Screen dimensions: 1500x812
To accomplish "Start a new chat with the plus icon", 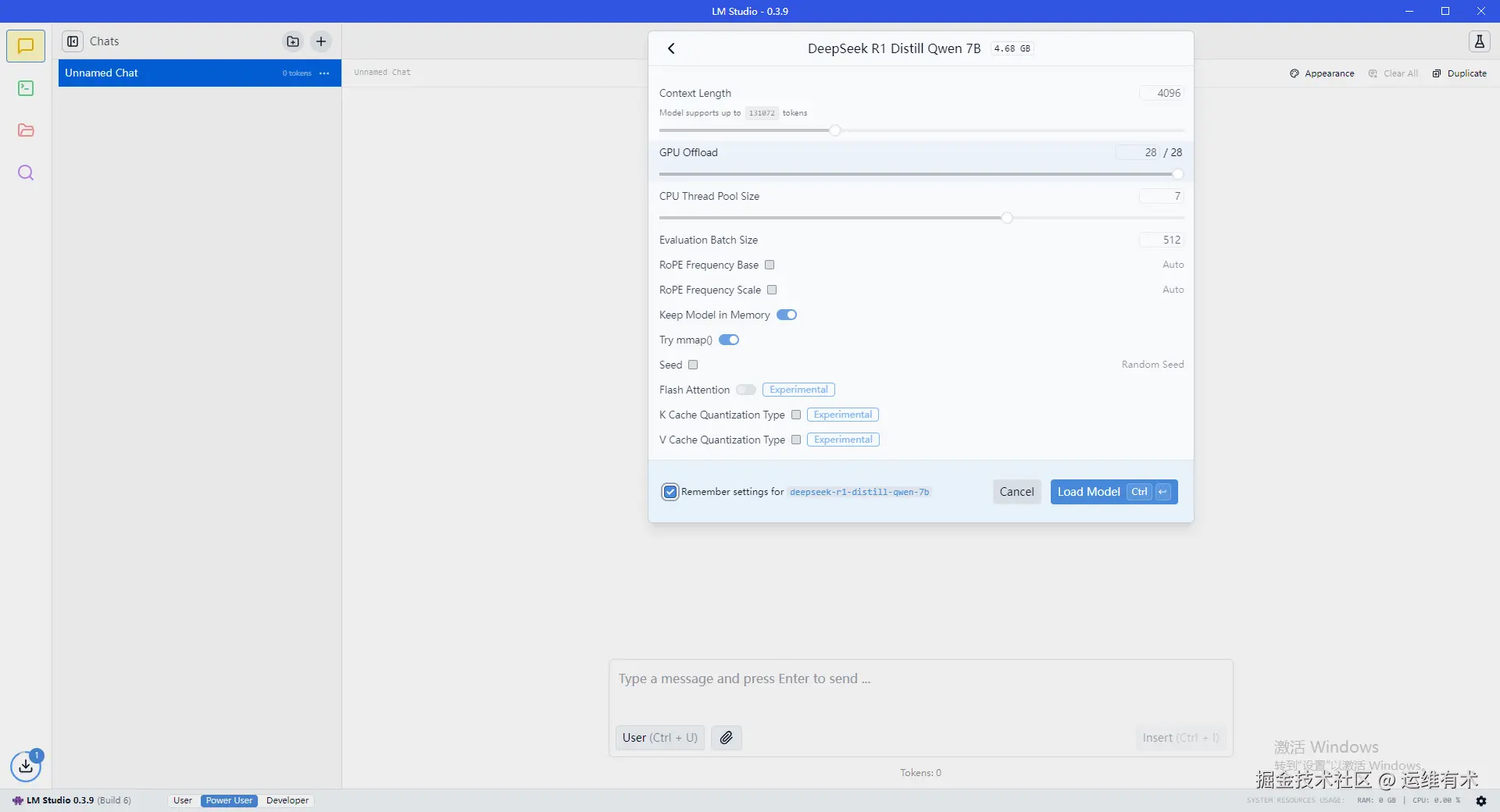I will click(320, 41).
